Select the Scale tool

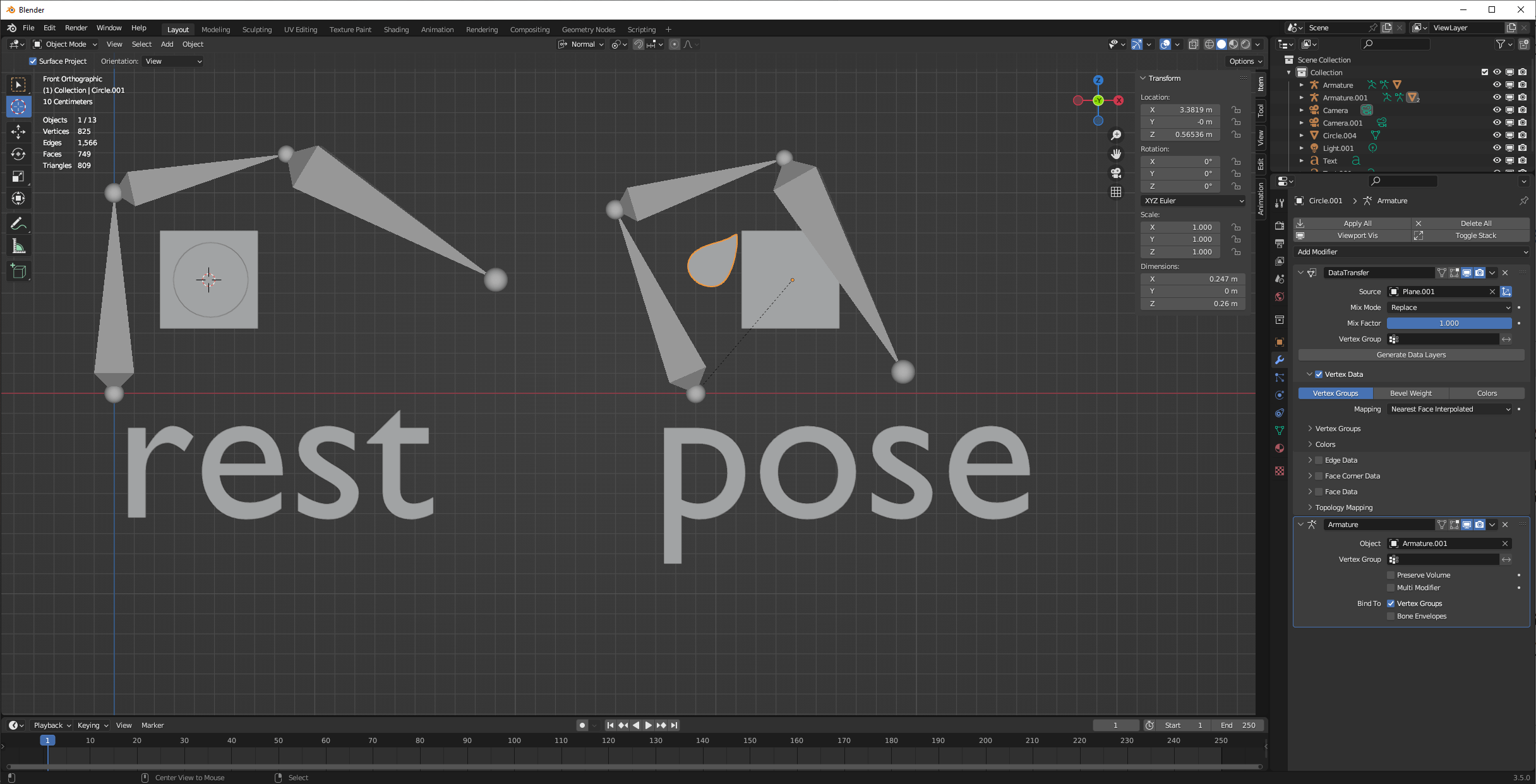tap(18, 177)
